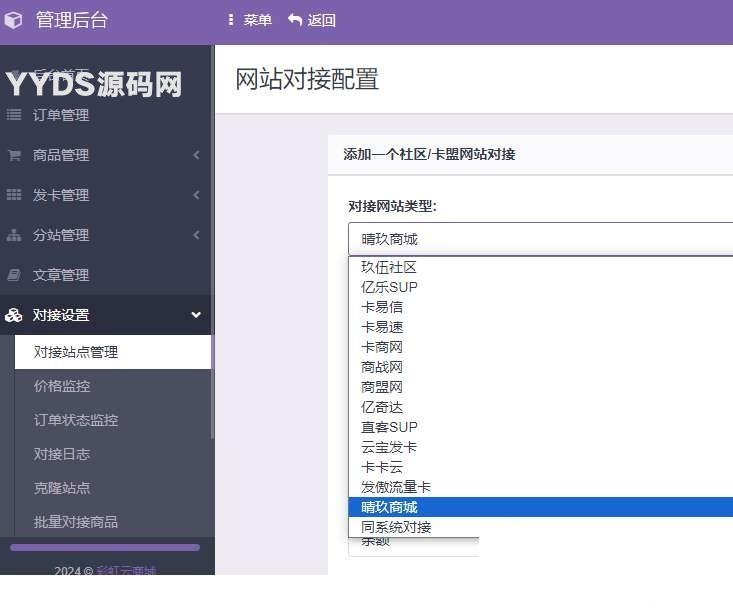Go to 价格监控 page

point(62,386)
